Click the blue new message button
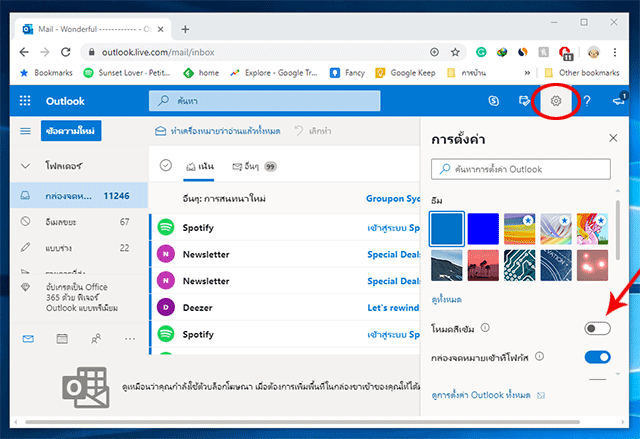Screen dimensions: 640x439 pos(71,131)
